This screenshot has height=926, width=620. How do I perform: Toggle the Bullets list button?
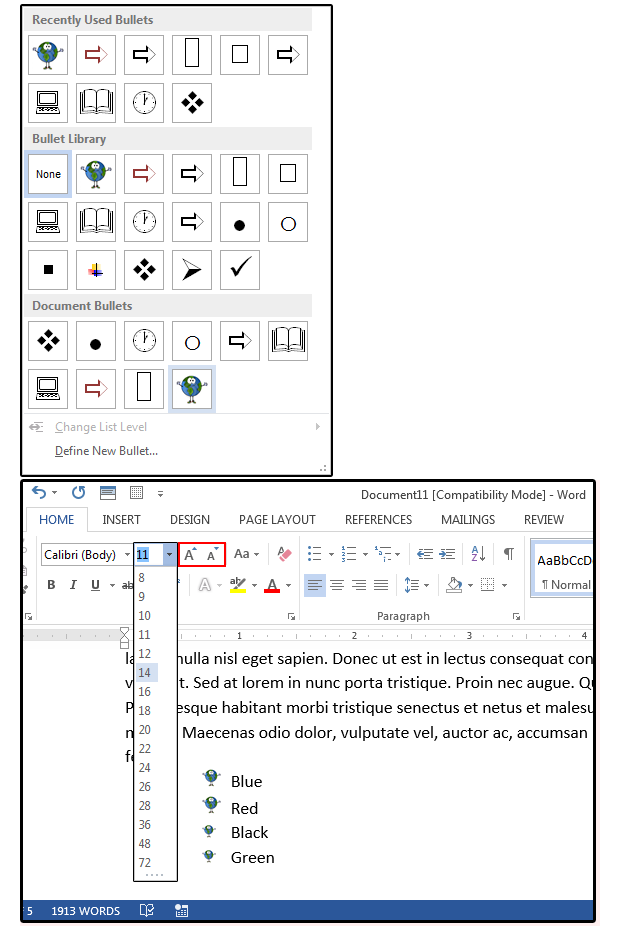tap(315, 554)
